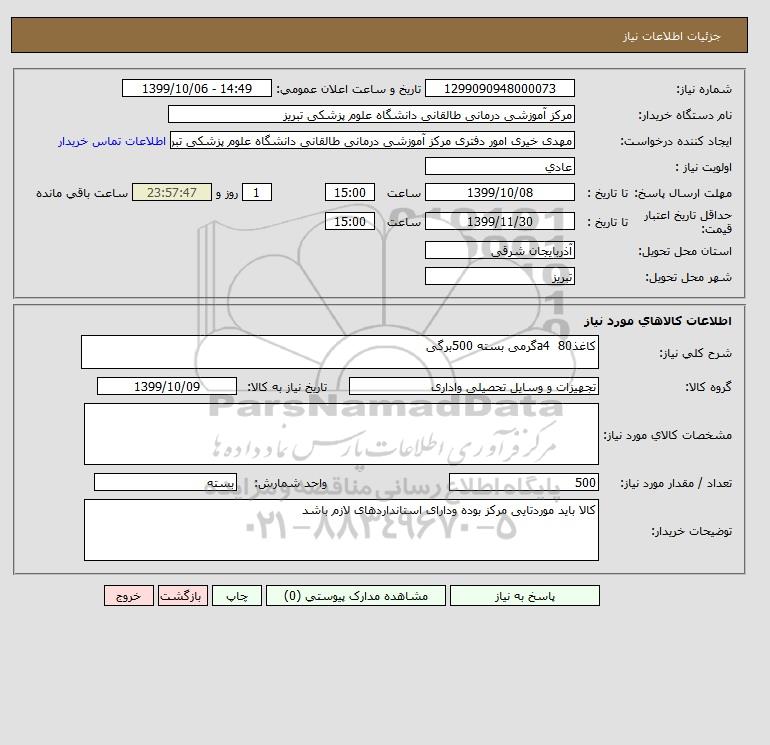770x745 pixels.
Task: Click the remaining days field showing 1
Action: pos(257,193)
